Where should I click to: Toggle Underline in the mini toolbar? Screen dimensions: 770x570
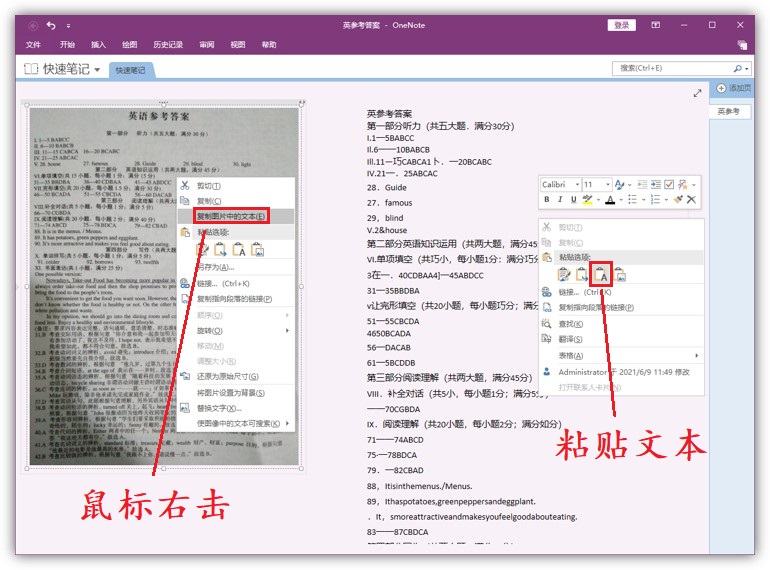[x=573, y=199]
